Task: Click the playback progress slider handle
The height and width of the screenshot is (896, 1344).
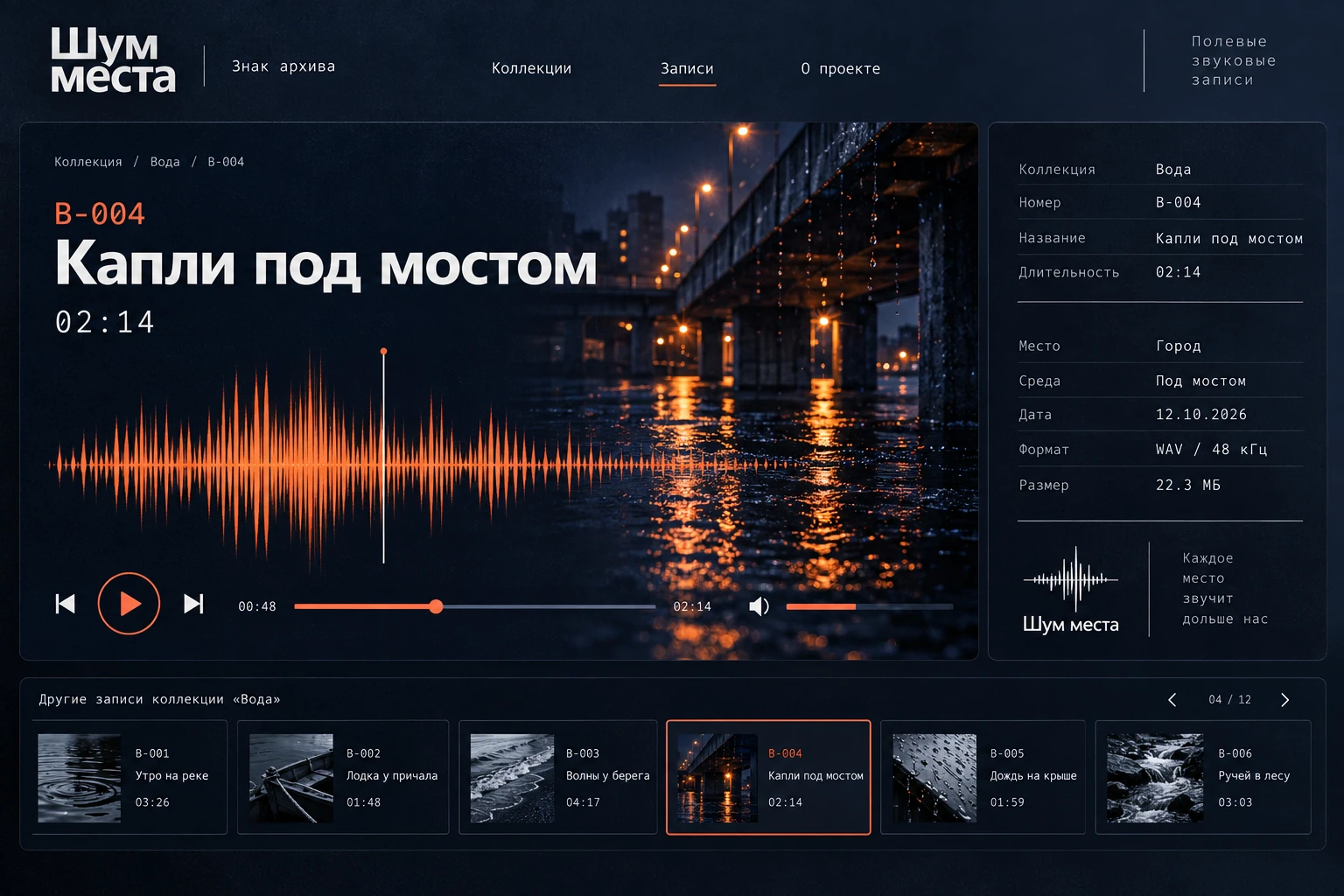Action: [436, 606]
